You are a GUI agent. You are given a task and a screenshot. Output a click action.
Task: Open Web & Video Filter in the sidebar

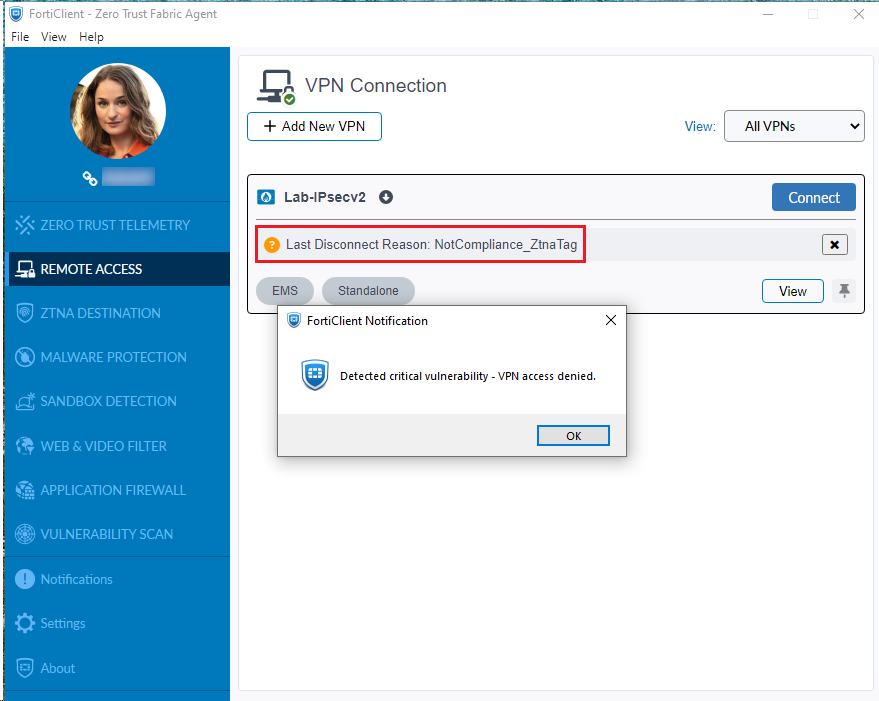[119, 446]
